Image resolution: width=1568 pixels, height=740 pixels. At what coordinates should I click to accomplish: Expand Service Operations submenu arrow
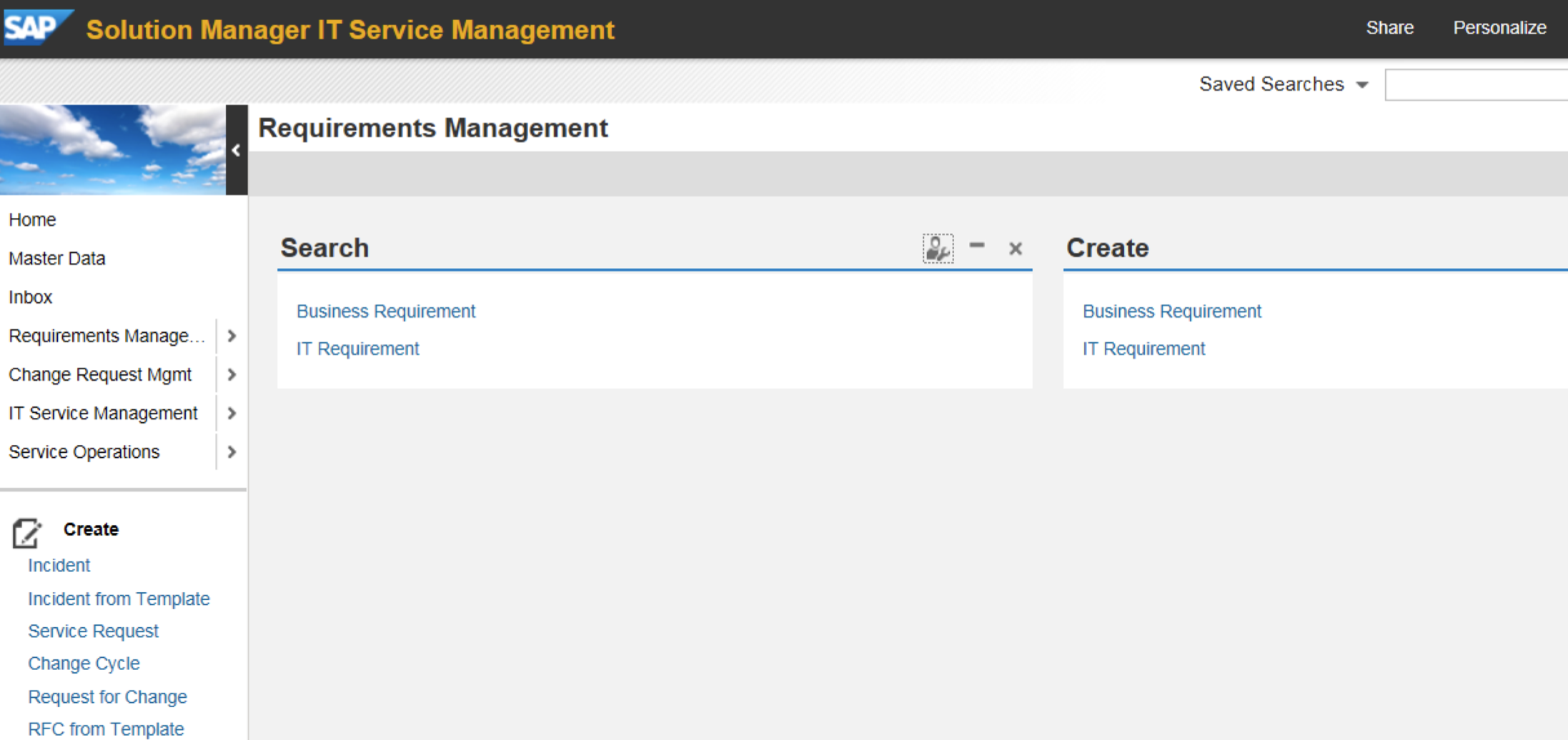pos(232,452)
